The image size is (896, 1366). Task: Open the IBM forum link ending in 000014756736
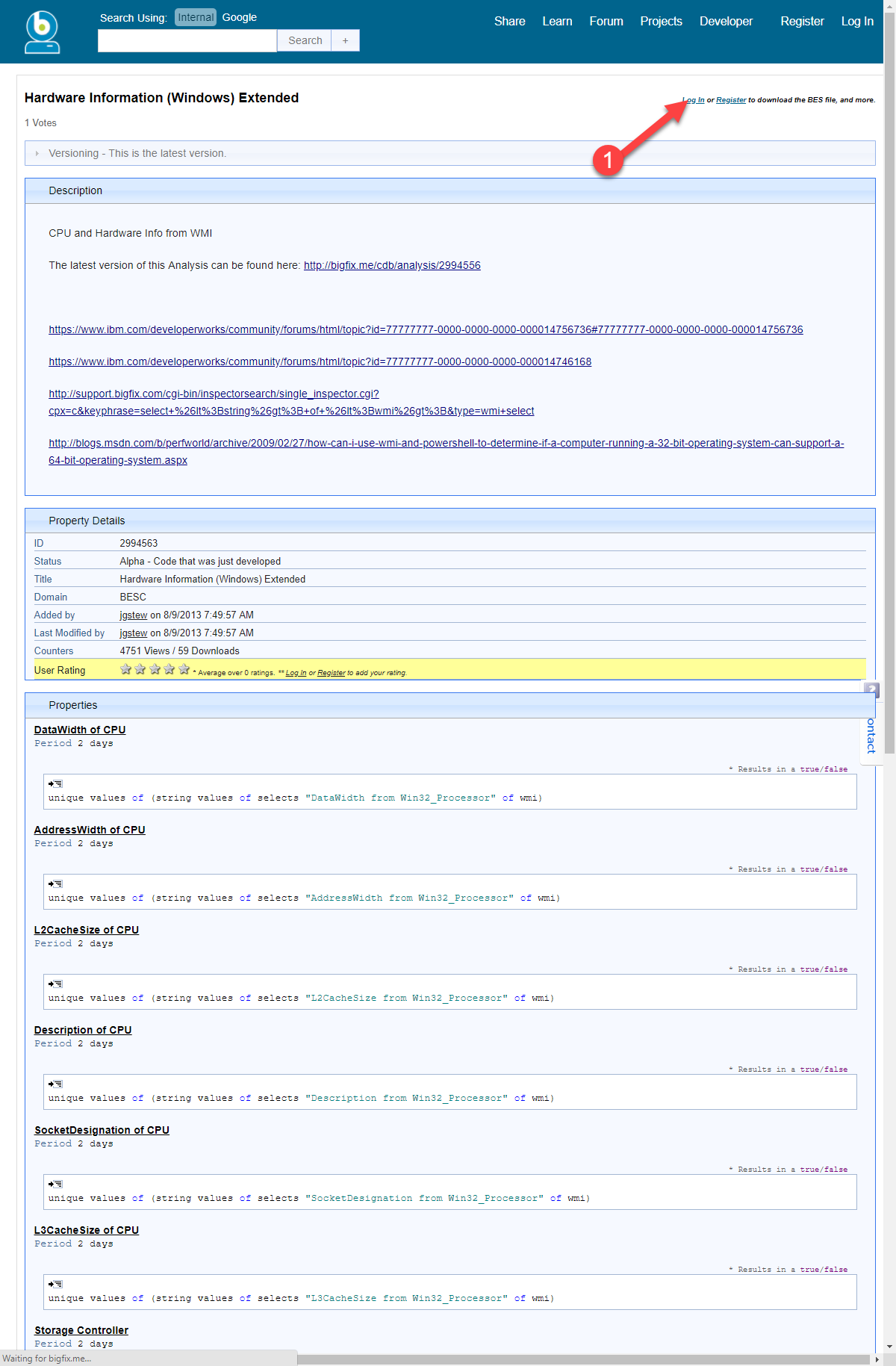426,329
